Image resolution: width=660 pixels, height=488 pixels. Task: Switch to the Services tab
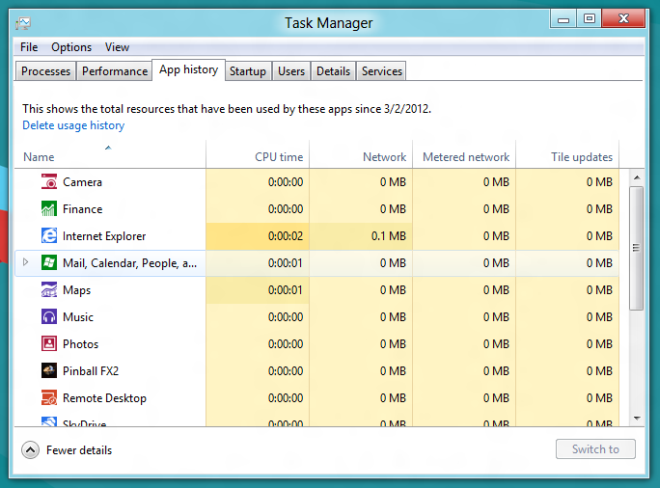pos(382,71)
